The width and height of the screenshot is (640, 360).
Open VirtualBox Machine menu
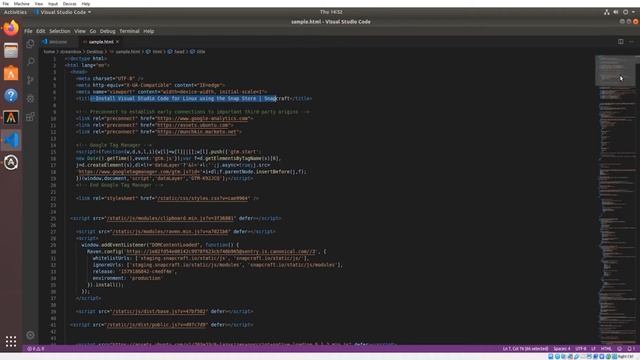pos(22,4)
